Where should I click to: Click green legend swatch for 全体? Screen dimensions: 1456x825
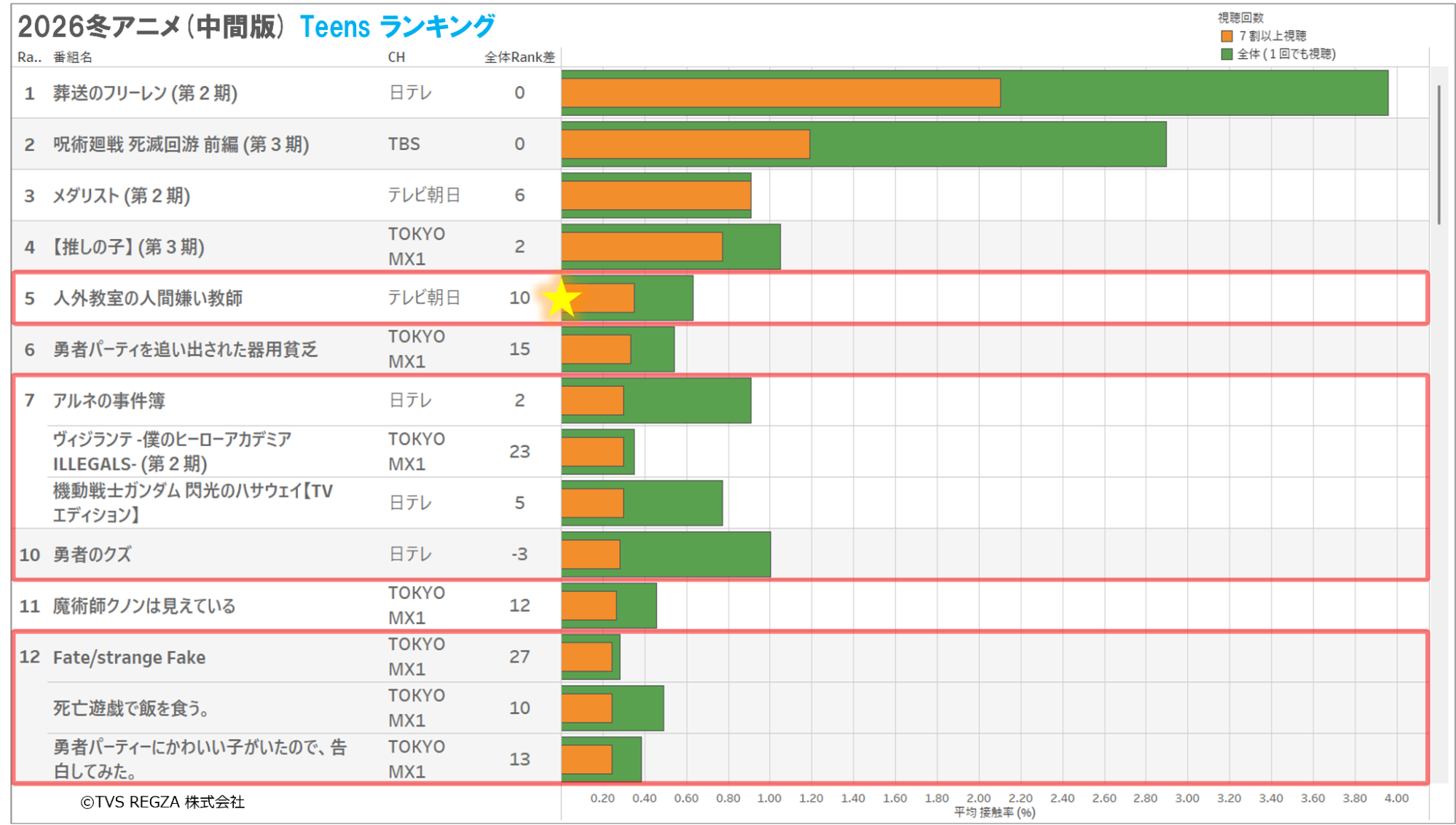1227,54
